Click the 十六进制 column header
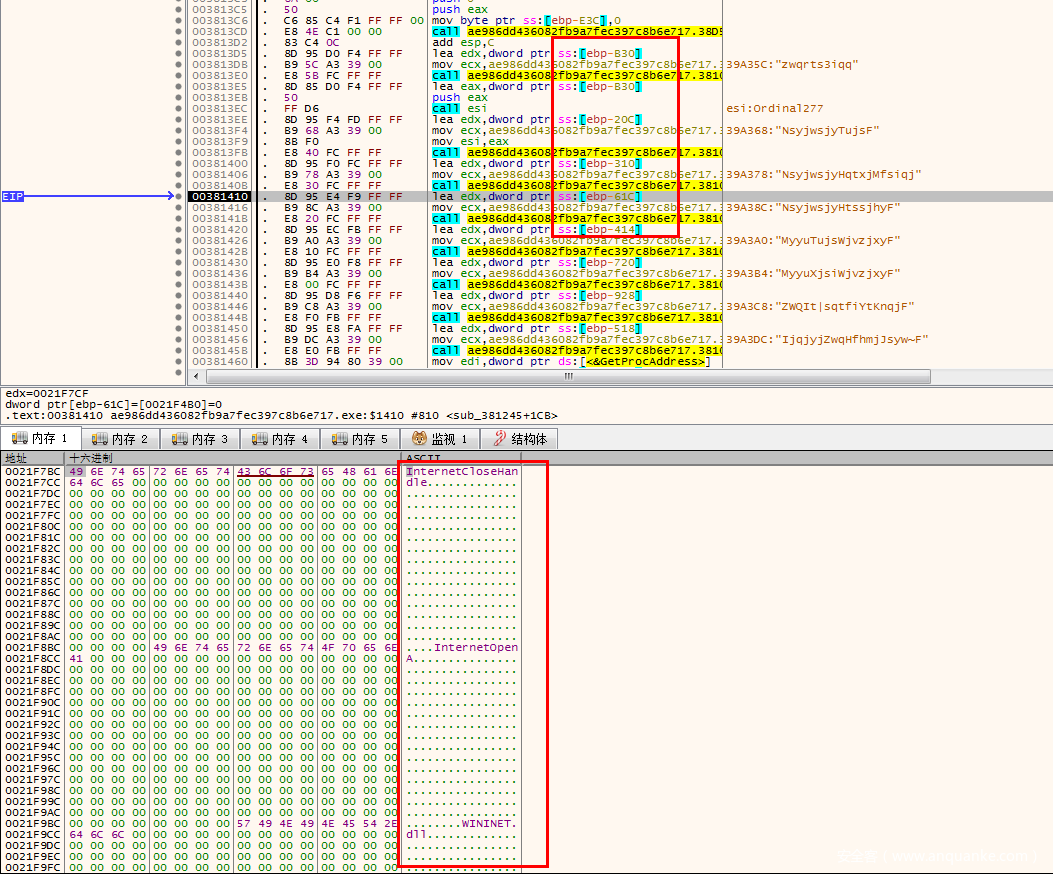This screenshot has width=1053, height=875. 90,457
